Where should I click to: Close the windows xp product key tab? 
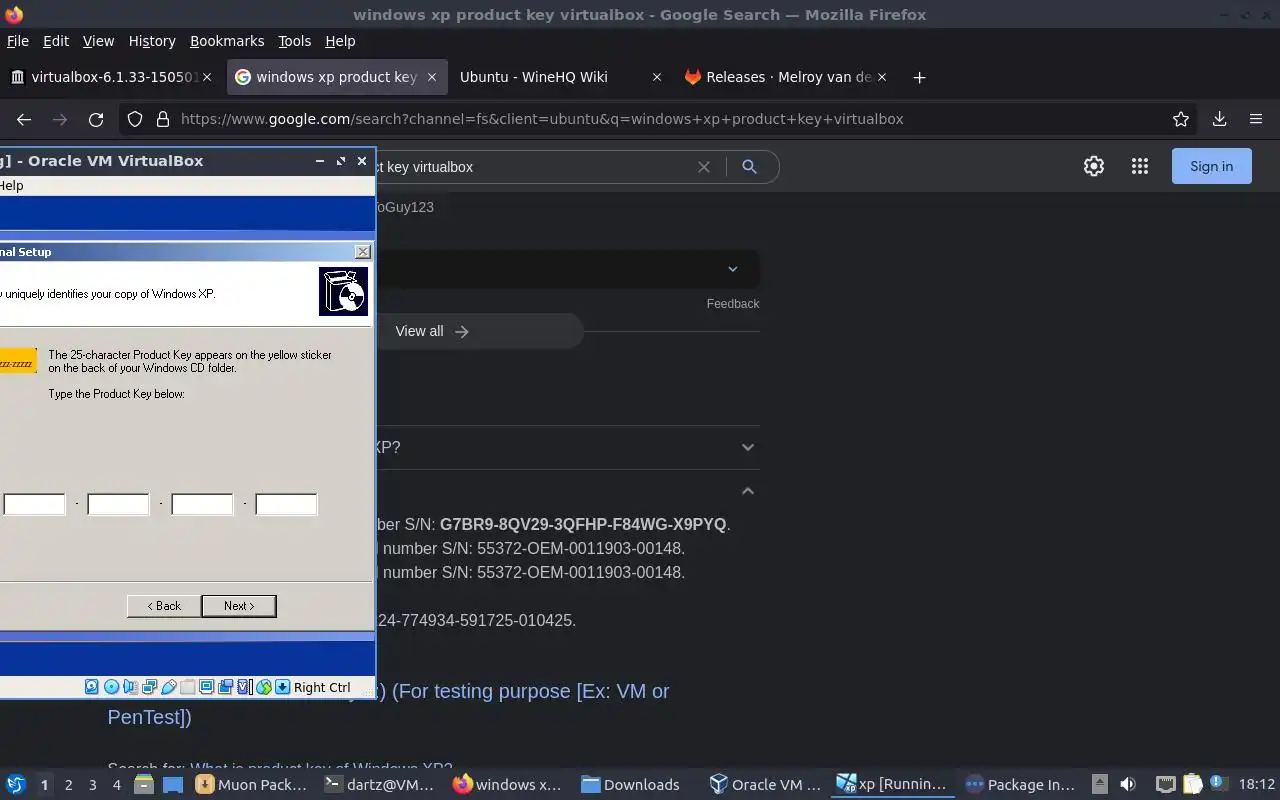[432, 77]
